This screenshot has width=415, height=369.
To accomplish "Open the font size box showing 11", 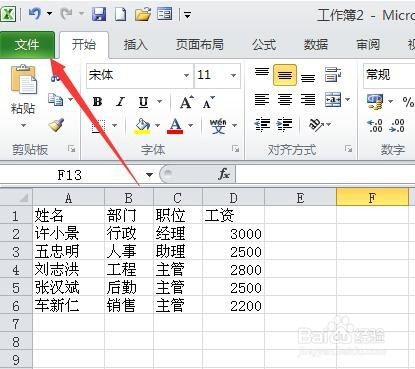I will pos(217,75).
